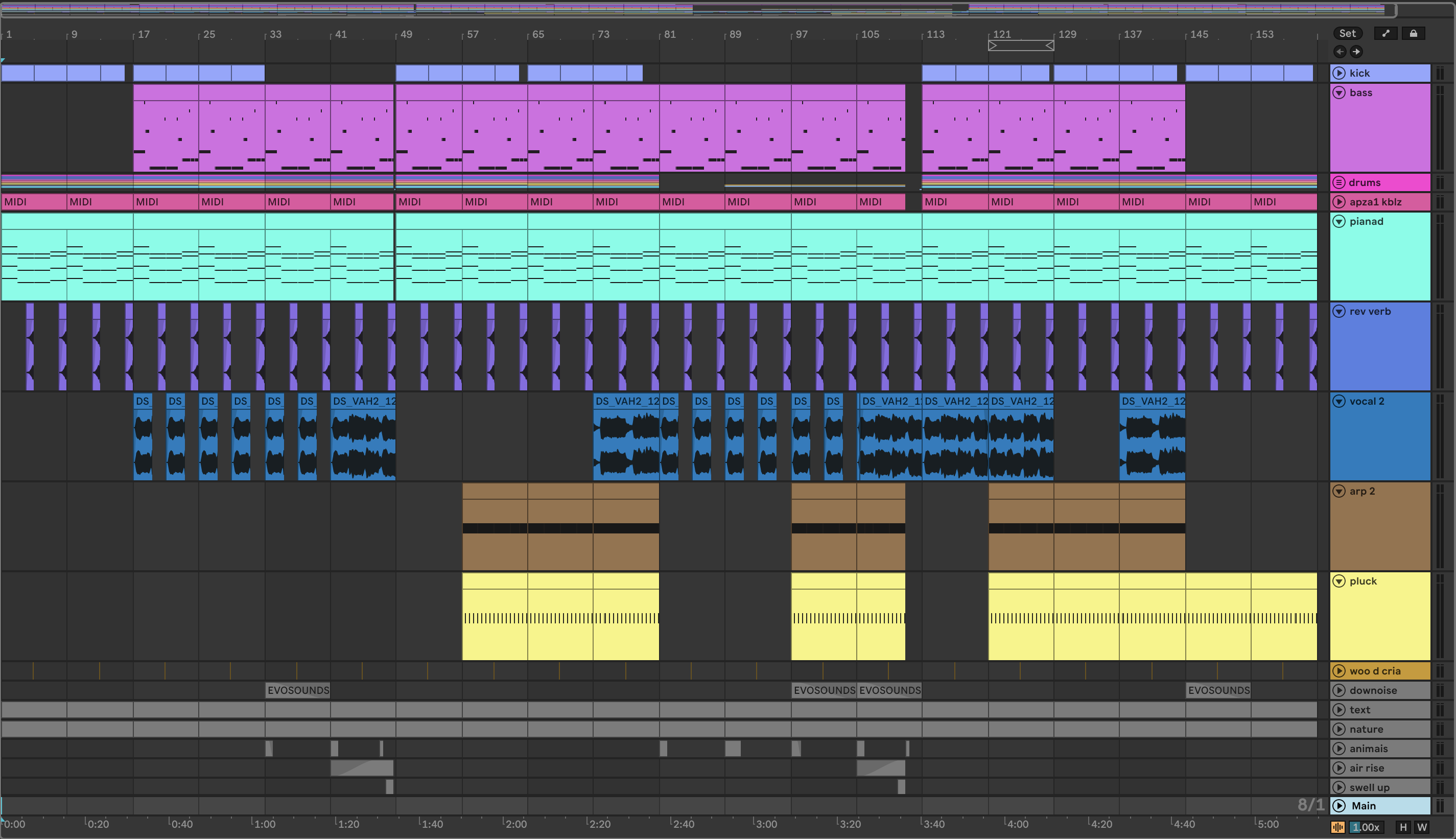Click the drums group track icon
Image resolution: width=1456 pixels, height=839 pixels.
click(x=1339, y=182)
